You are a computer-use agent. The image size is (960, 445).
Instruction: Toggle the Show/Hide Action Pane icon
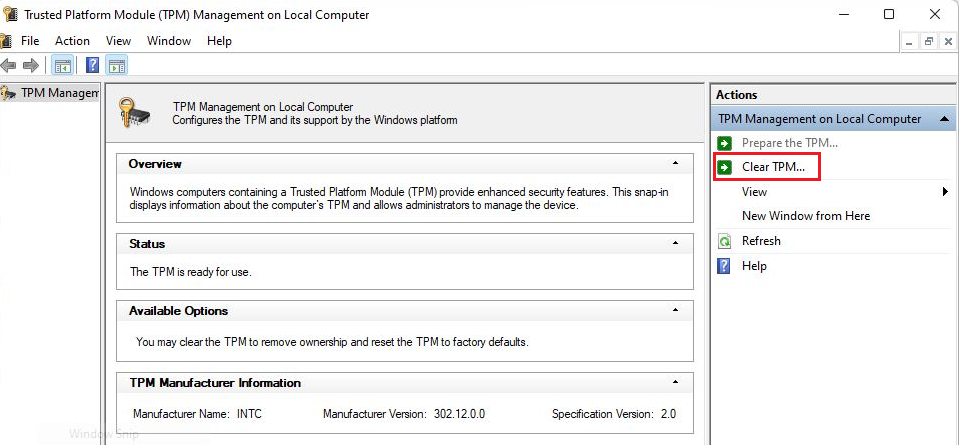(116, 65)
